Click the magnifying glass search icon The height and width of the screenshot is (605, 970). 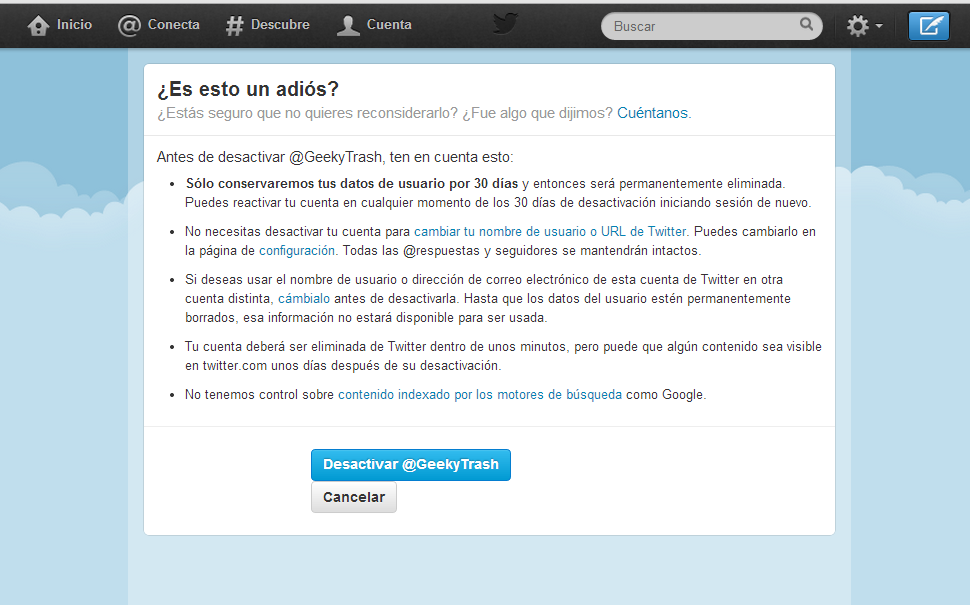click(x=807, y=25)
